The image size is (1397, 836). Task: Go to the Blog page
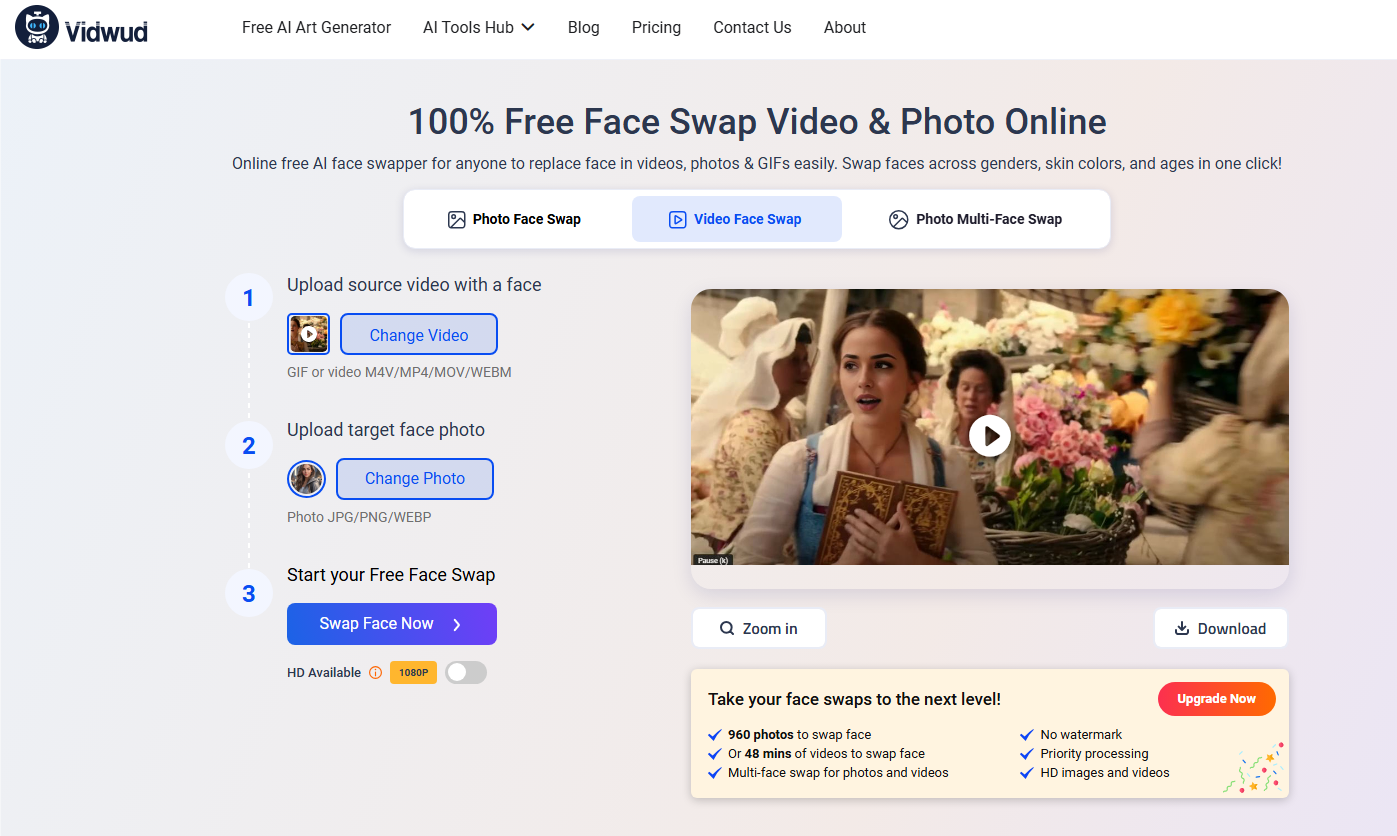click(584, 28)
